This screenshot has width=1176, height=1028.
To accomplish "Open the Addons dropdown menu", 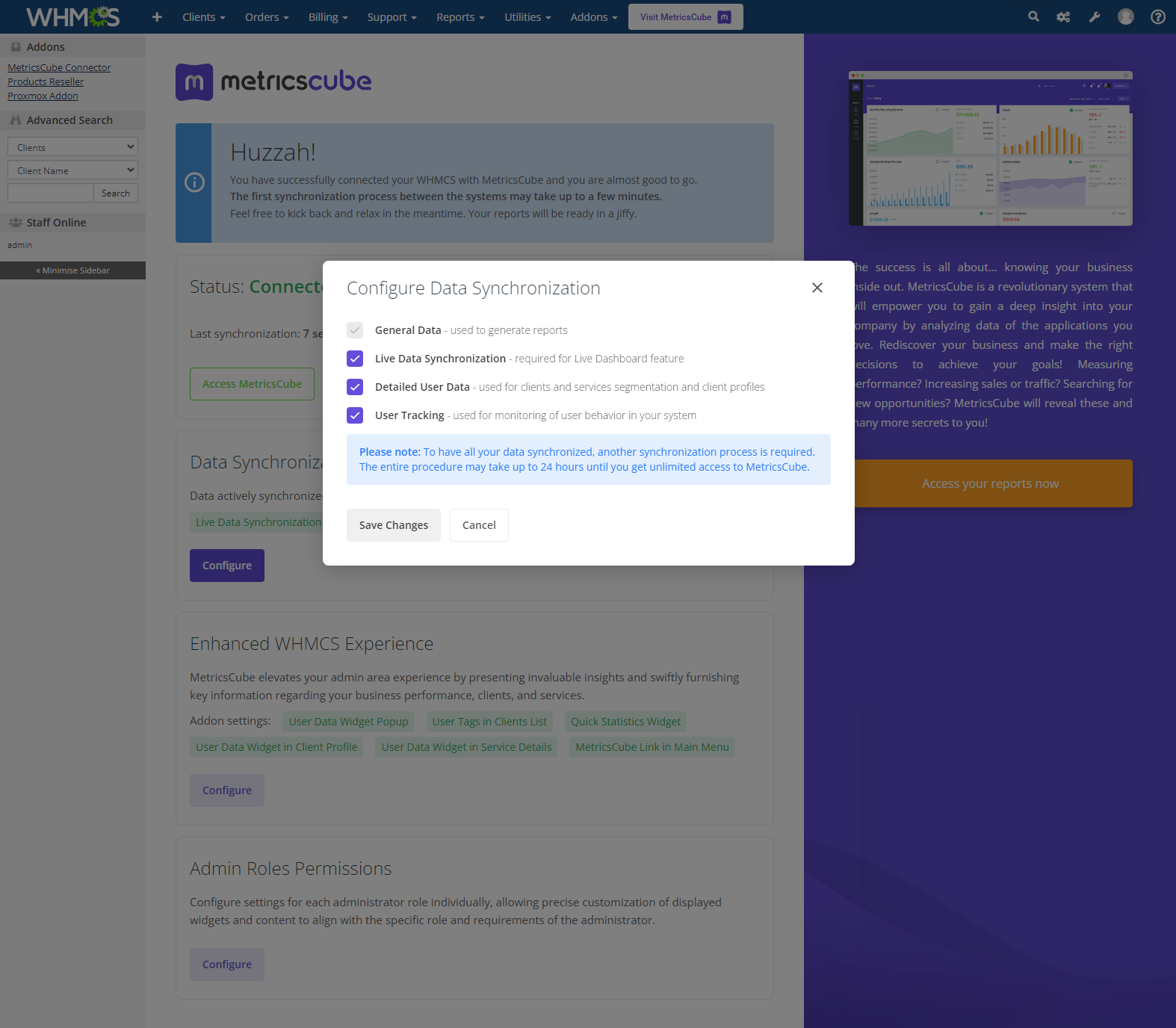I will tap(594, 16).
